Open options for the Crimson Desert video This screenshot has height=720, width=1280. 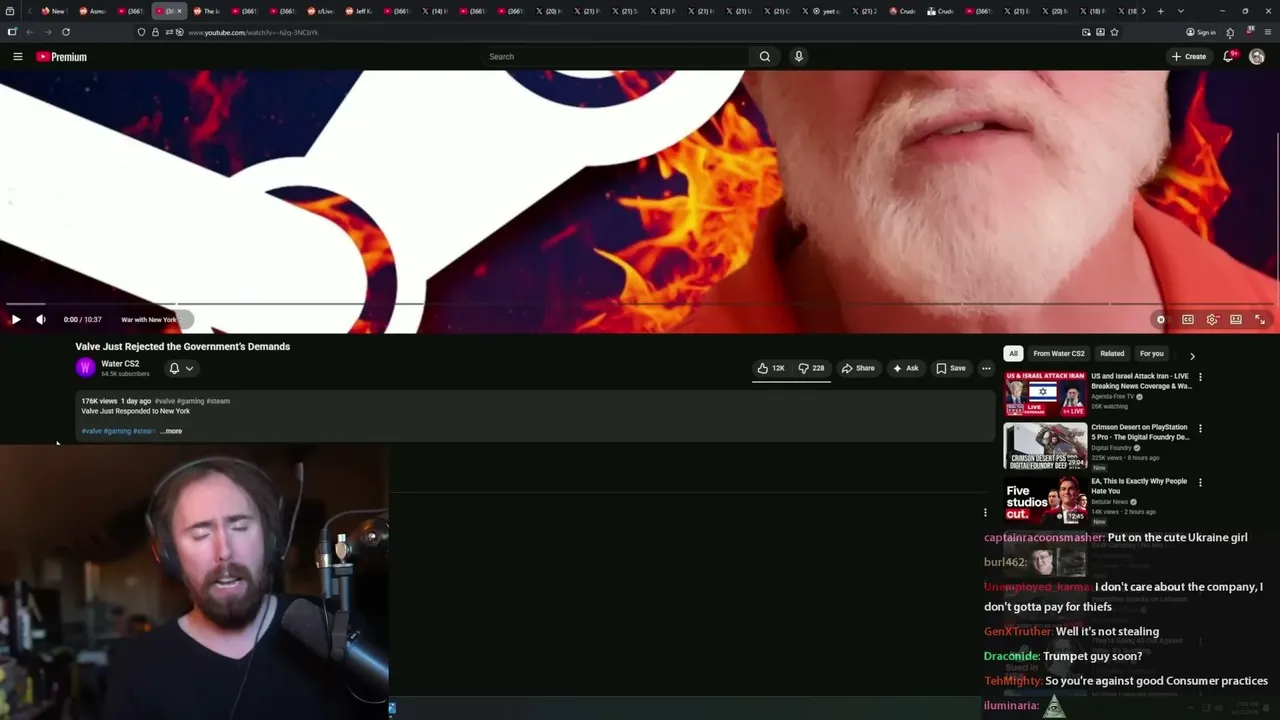[1200, 428]
